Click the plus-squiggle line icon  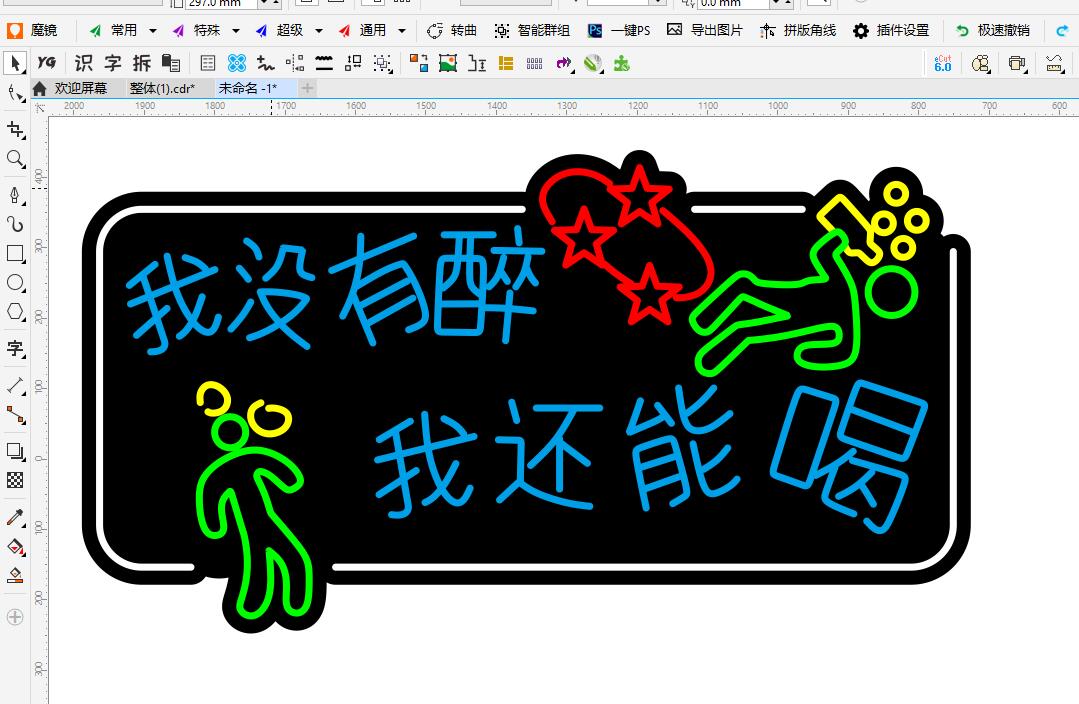pyautogui.click(x=266, y=63)
